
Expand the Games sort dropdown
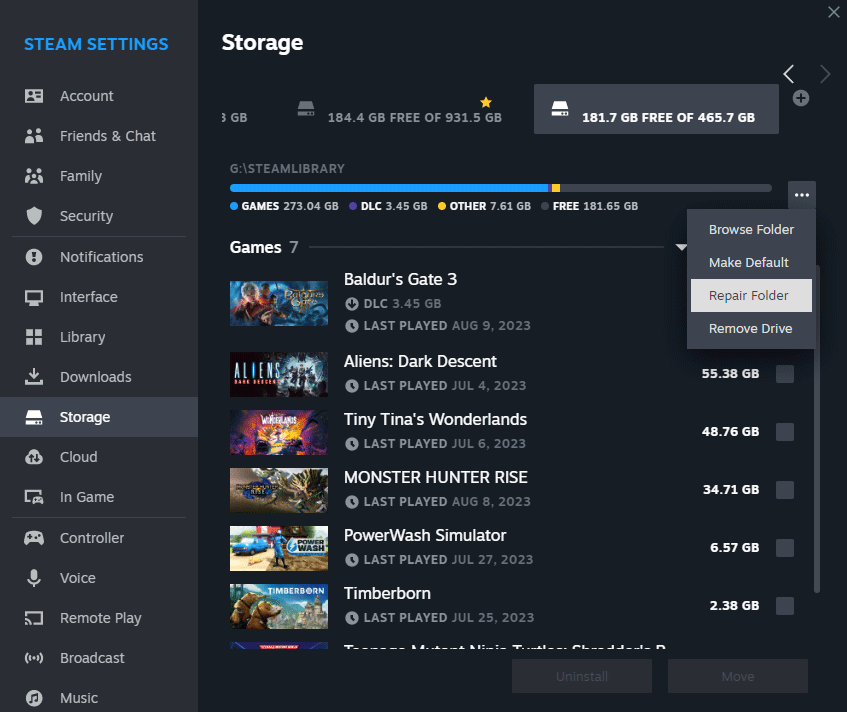tap(681, 247)
